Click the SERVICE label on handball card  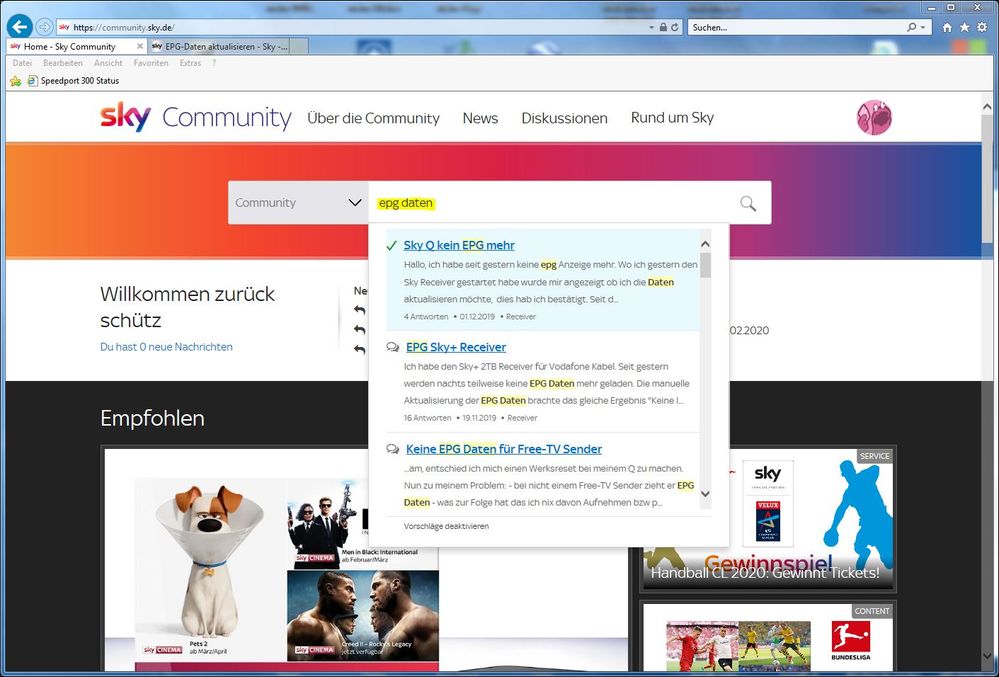874,456
